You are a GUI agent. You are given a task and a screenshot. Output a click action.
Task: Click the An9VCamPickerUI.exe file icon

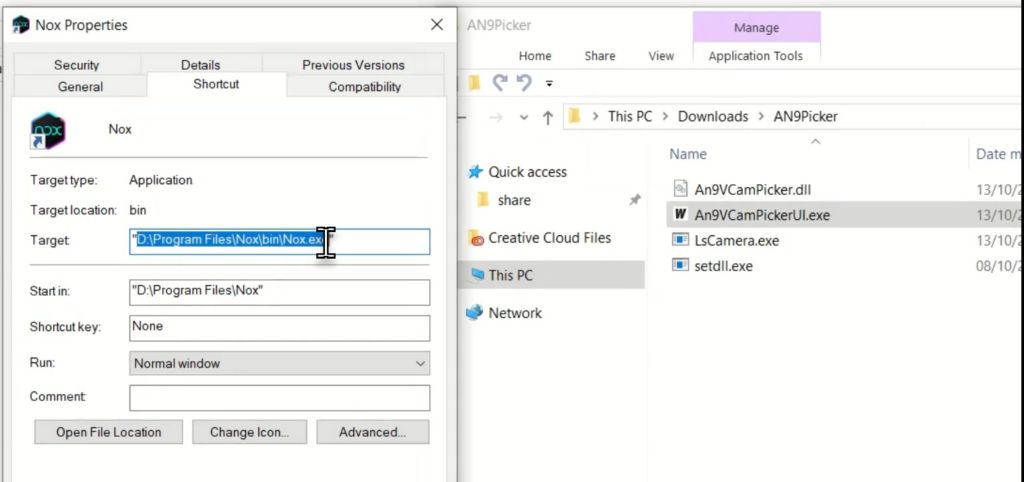tap(680, 214)
